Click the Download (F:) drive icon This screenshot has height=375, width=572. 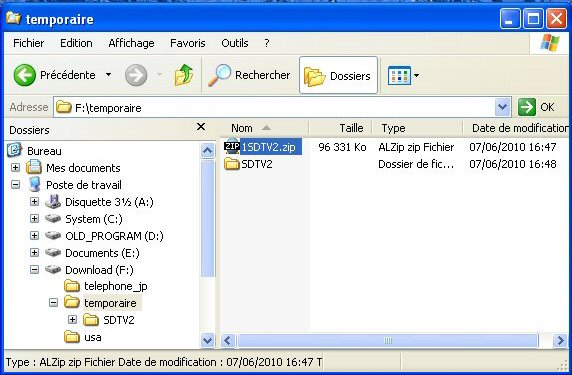[x=53, y=270]
